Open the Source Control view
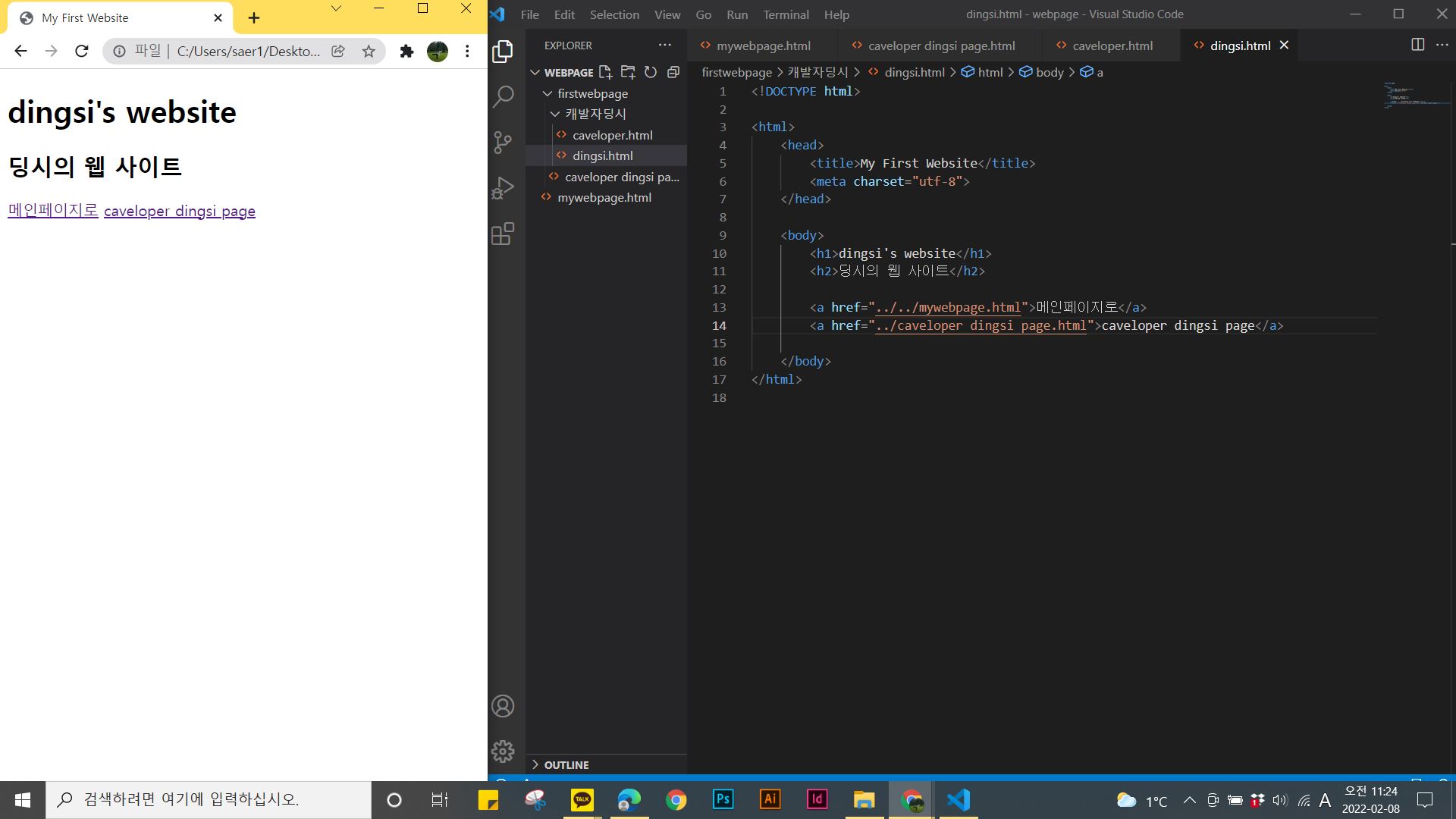 [503, 143]
